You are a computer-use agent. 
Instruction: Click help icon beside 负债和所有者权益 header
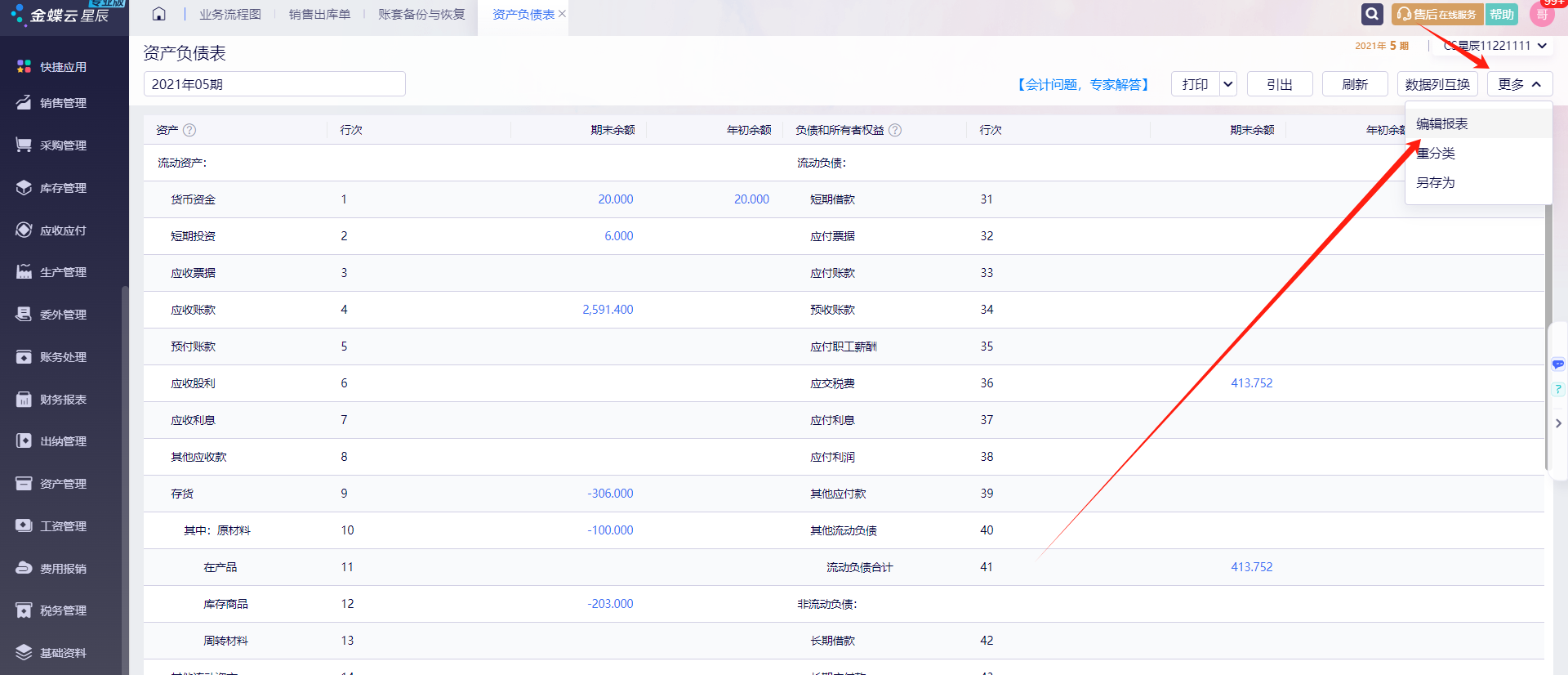pos(895,130)
